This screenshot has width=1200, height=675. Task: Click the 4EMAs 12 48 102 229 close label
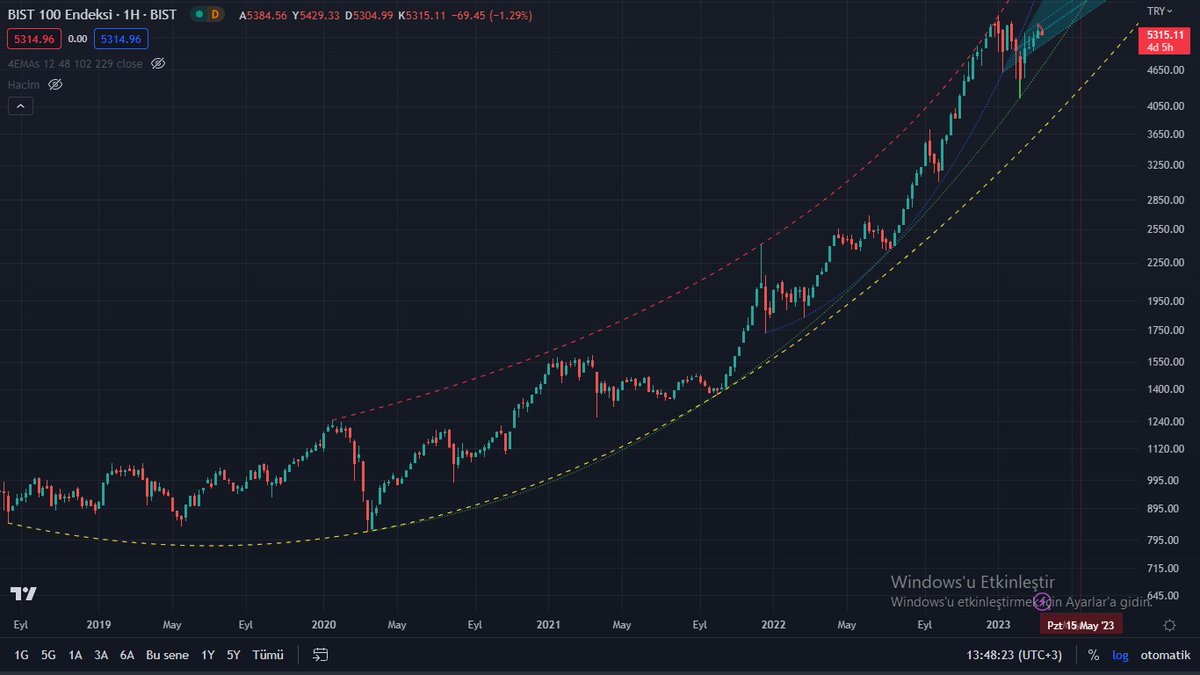[75, 63]
